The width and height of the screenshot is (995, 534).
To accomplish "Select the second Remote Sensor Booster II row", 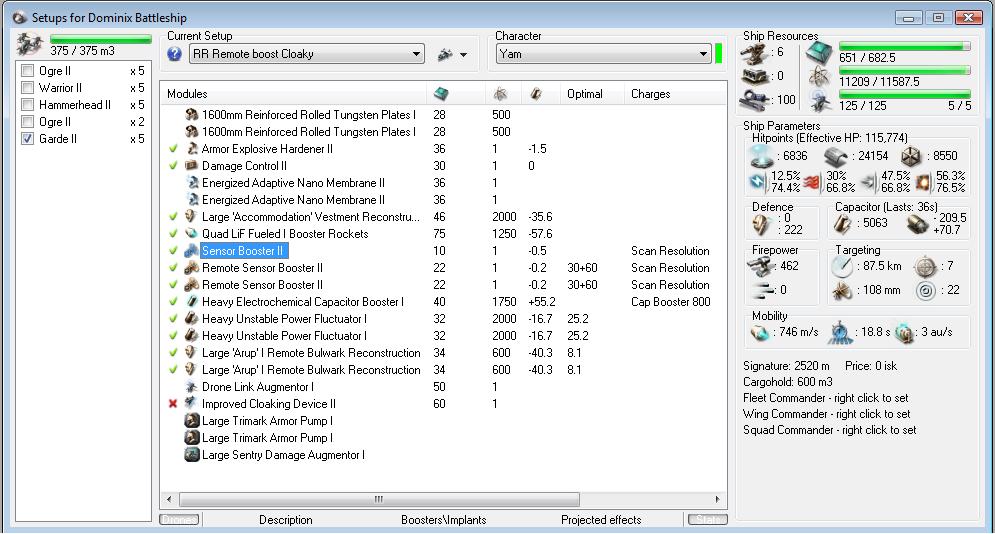I will tap(443, 285).
